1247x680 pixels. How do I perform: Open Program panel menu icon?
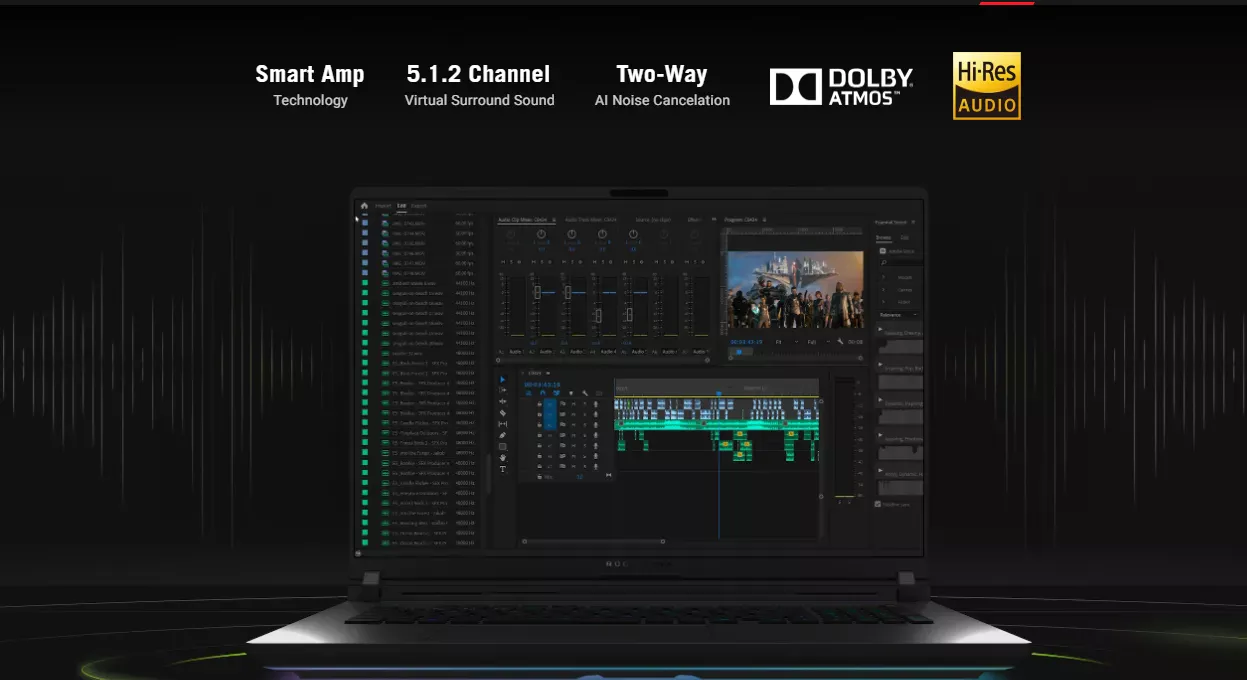(x=763, y=220)
